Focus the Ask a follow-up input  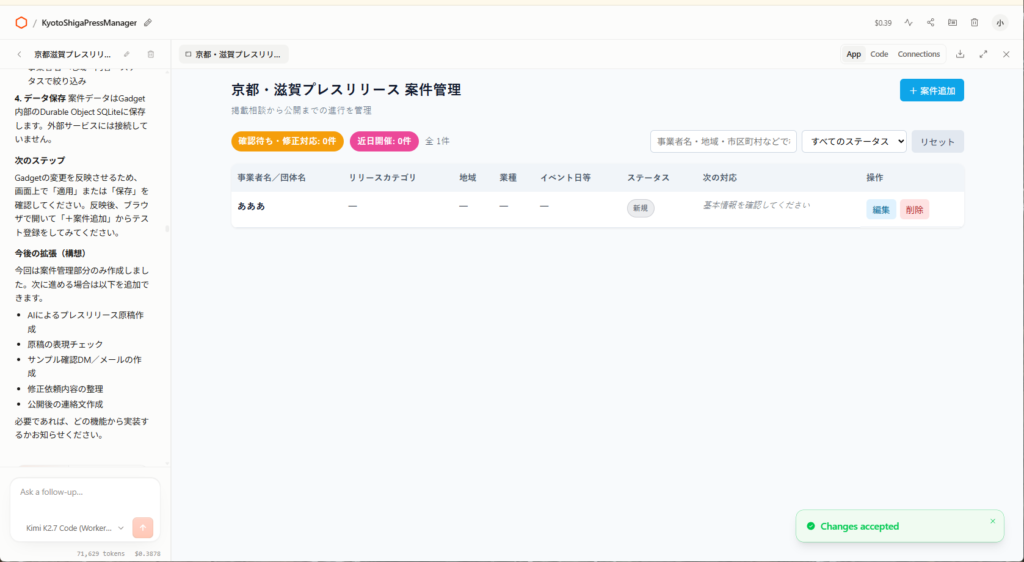click(85, 492)
